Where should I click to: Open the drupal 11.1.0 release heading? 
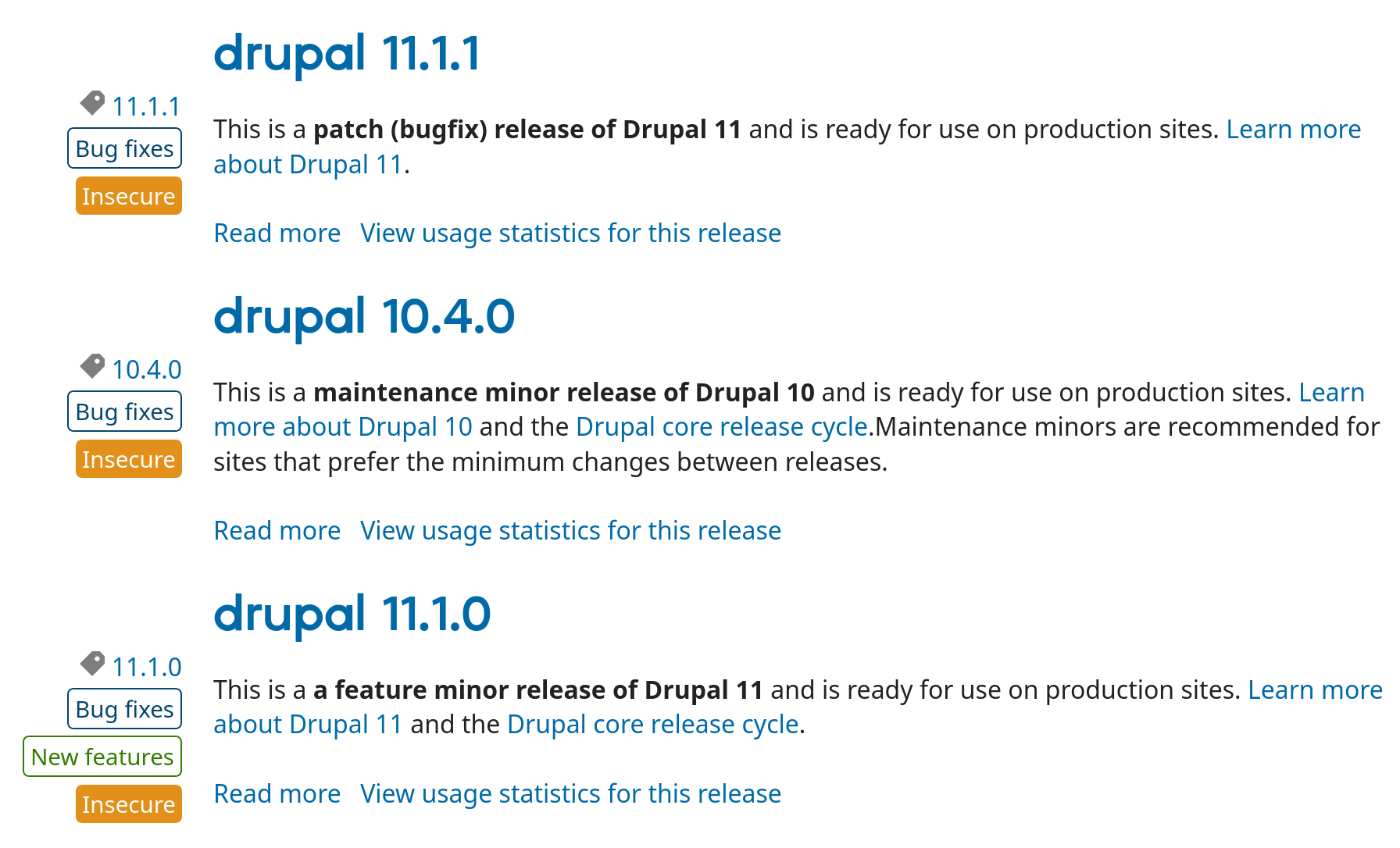pos(352,615)
